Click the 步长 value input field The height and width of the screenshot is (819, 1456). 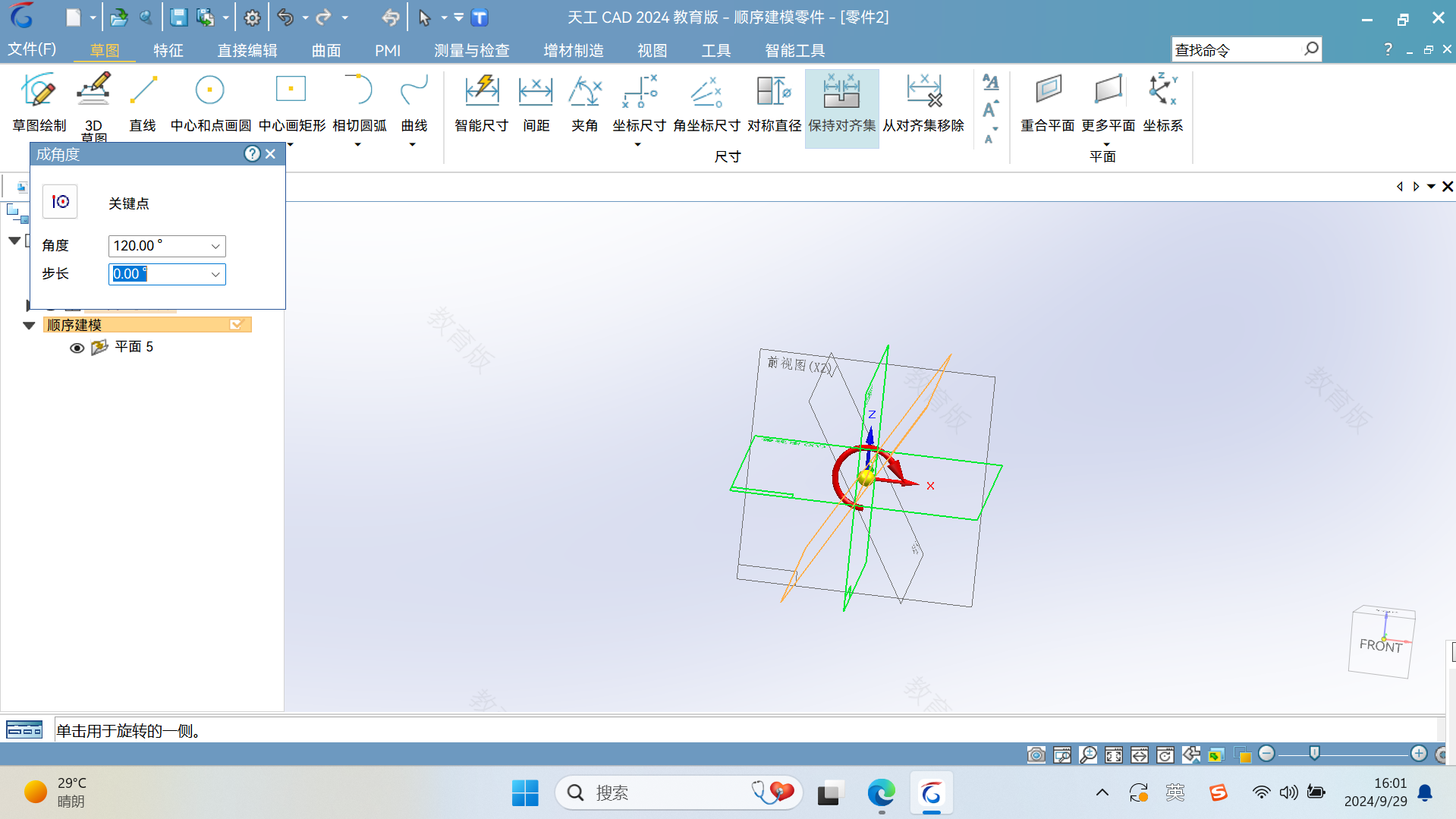pos(159,274)
